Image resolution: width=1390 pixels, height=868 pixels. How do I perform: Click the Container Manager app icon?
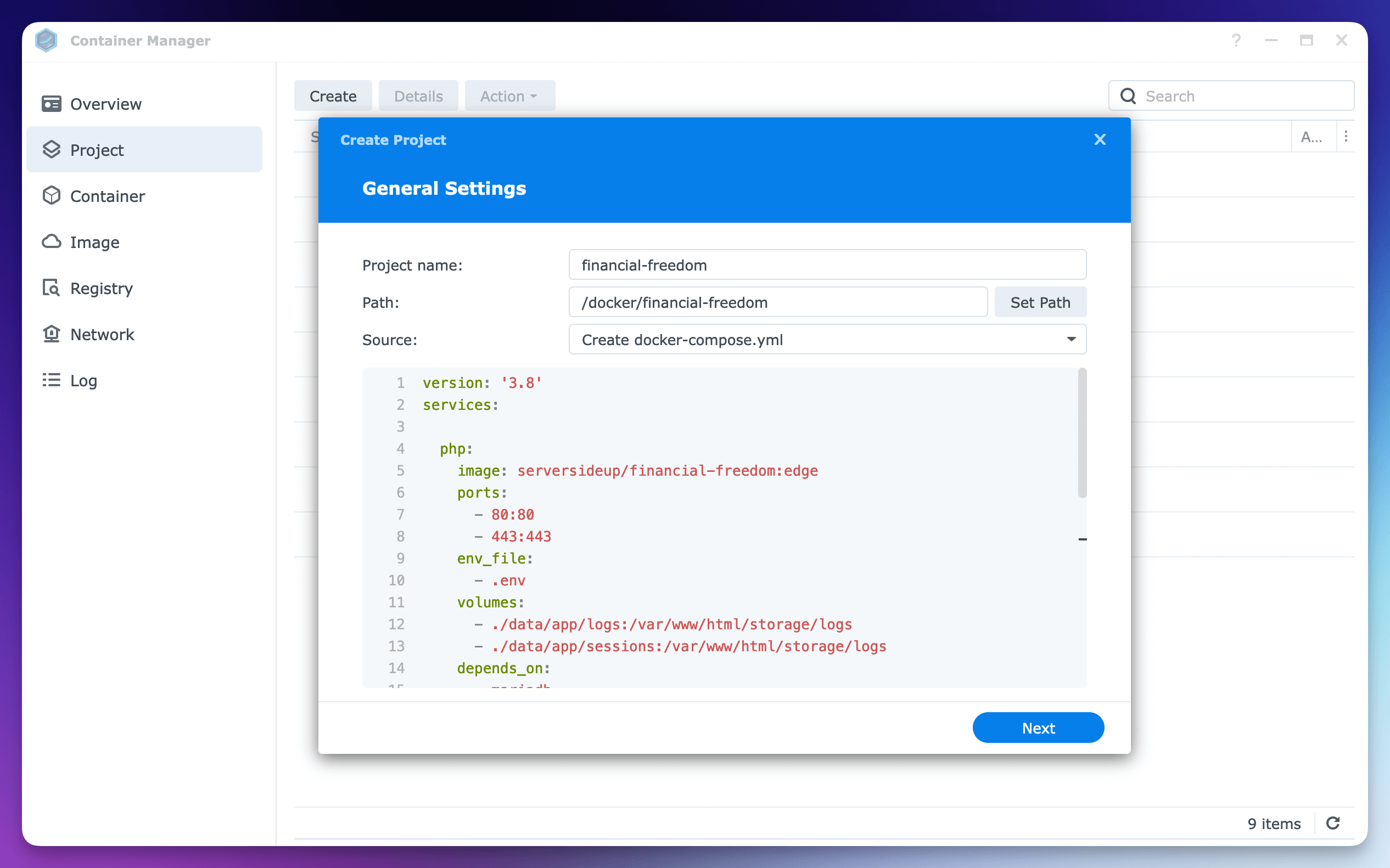pos(47,40)
